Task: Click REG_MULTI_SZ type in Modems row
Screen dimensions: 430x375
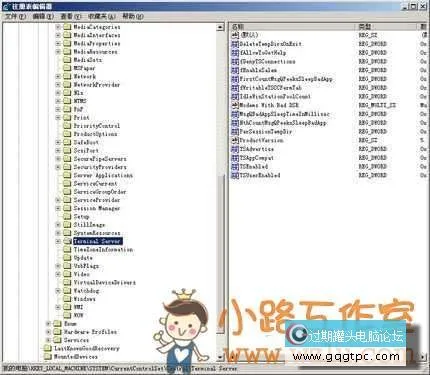Action: (x=377, y=105)
